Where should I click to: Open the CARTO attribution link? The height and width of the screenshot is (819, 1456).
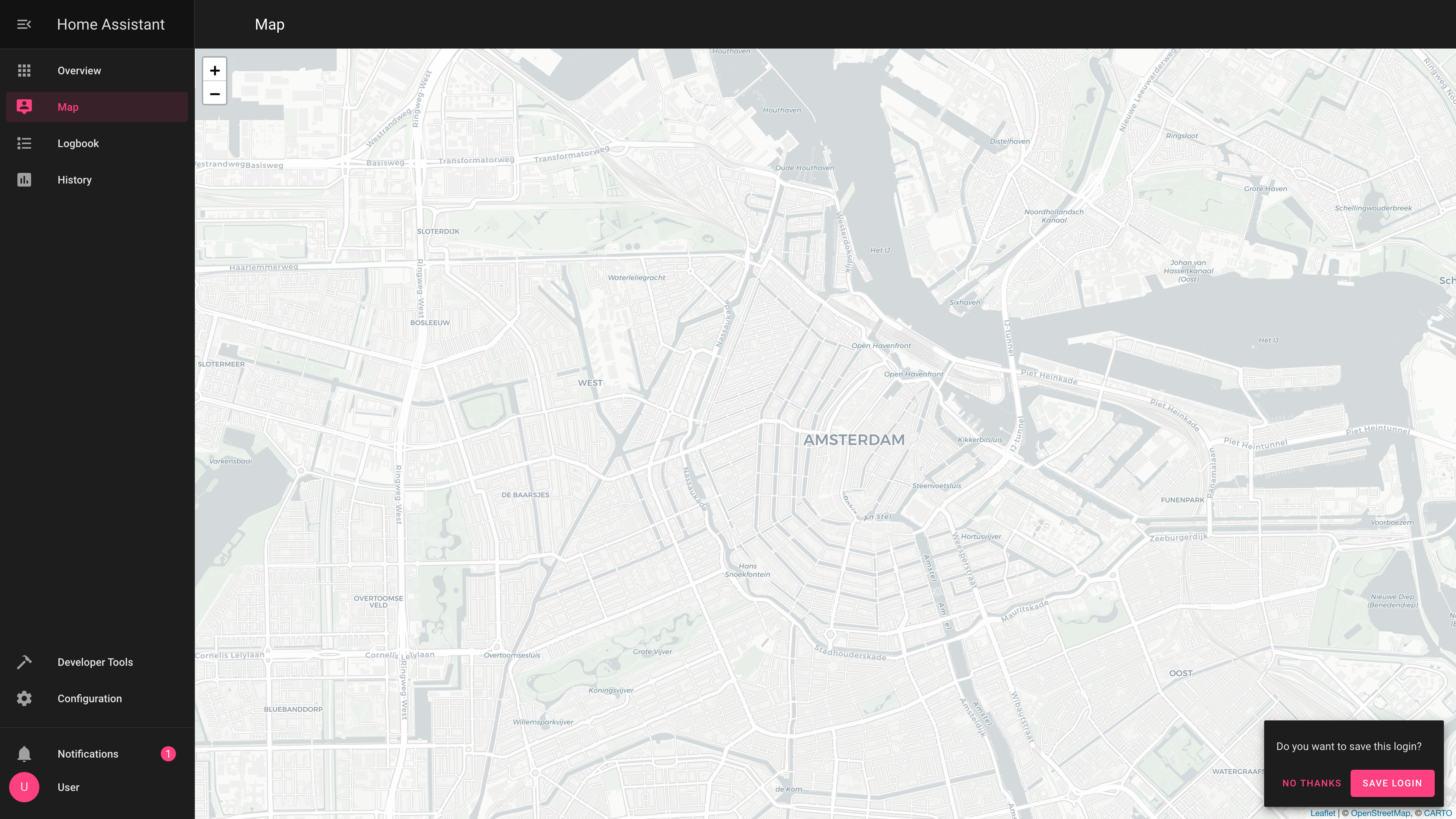click(x=1438, y=813)
